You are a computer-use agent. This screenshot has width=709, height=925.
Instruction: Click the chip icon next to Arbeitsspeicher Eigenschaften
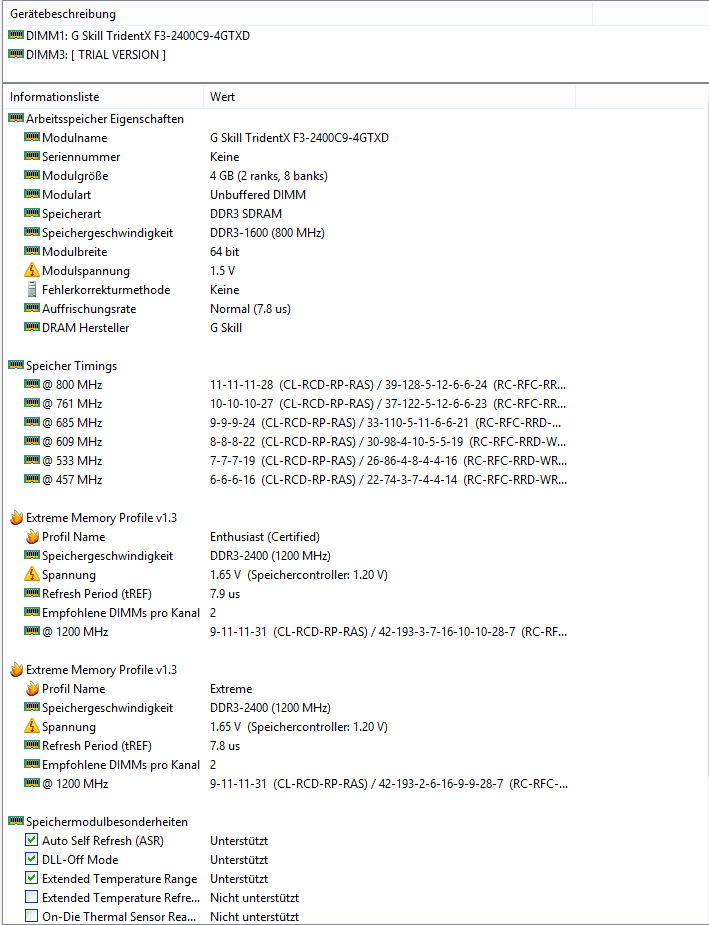(x=16, y=119)
